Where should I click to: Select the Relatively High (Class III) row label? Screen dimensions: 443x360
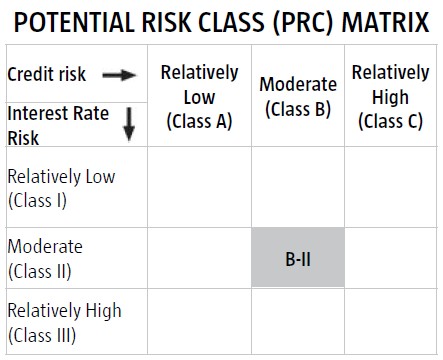click(x=64, y=323)
